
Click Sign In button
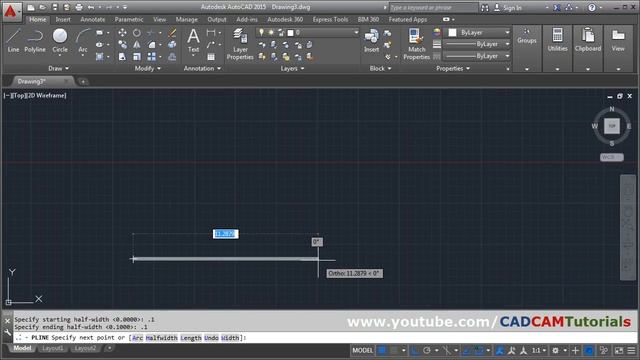pos(508,8)
